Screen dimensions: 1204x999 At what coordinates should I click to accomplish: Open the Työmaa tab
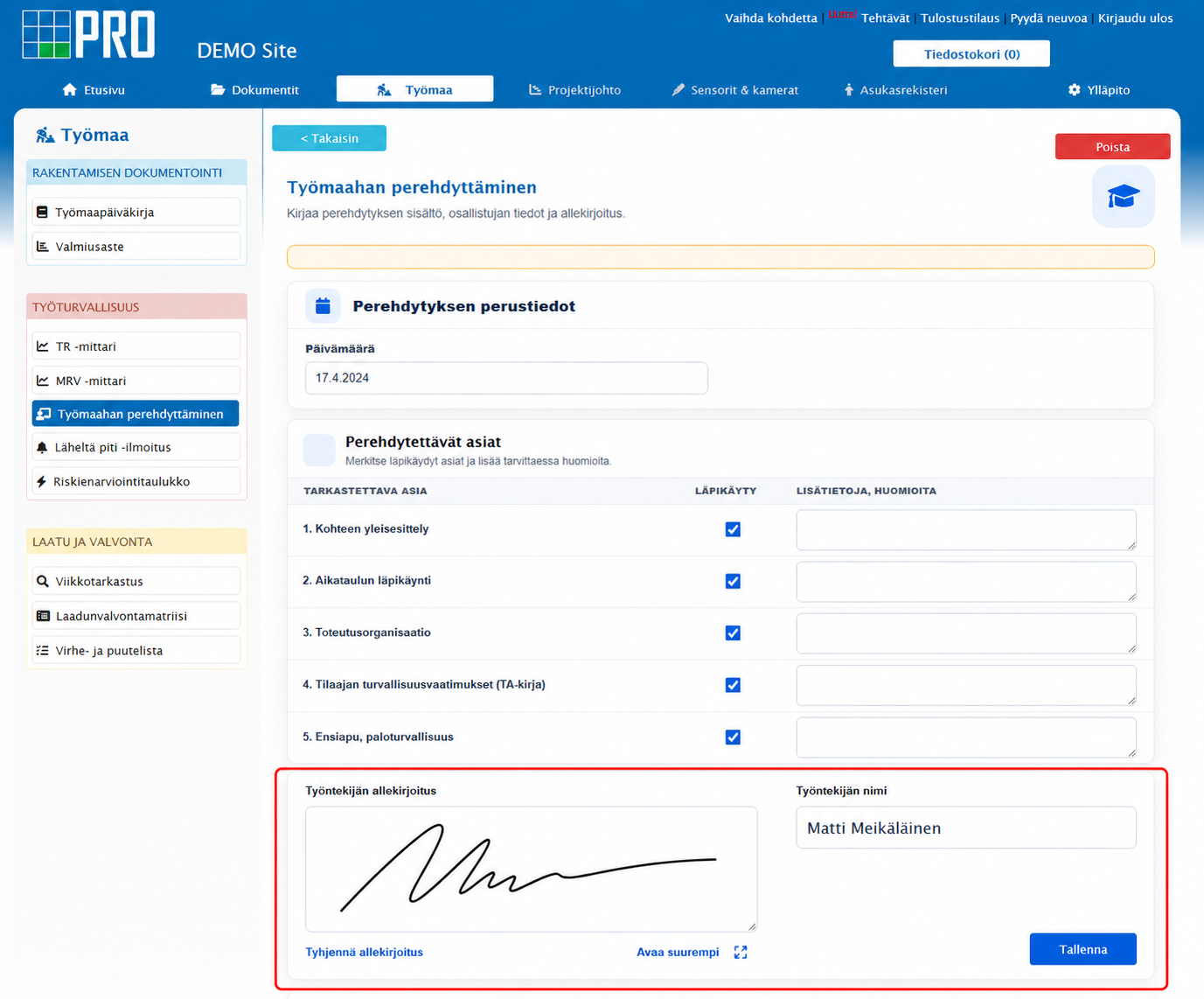click(414, 89)
